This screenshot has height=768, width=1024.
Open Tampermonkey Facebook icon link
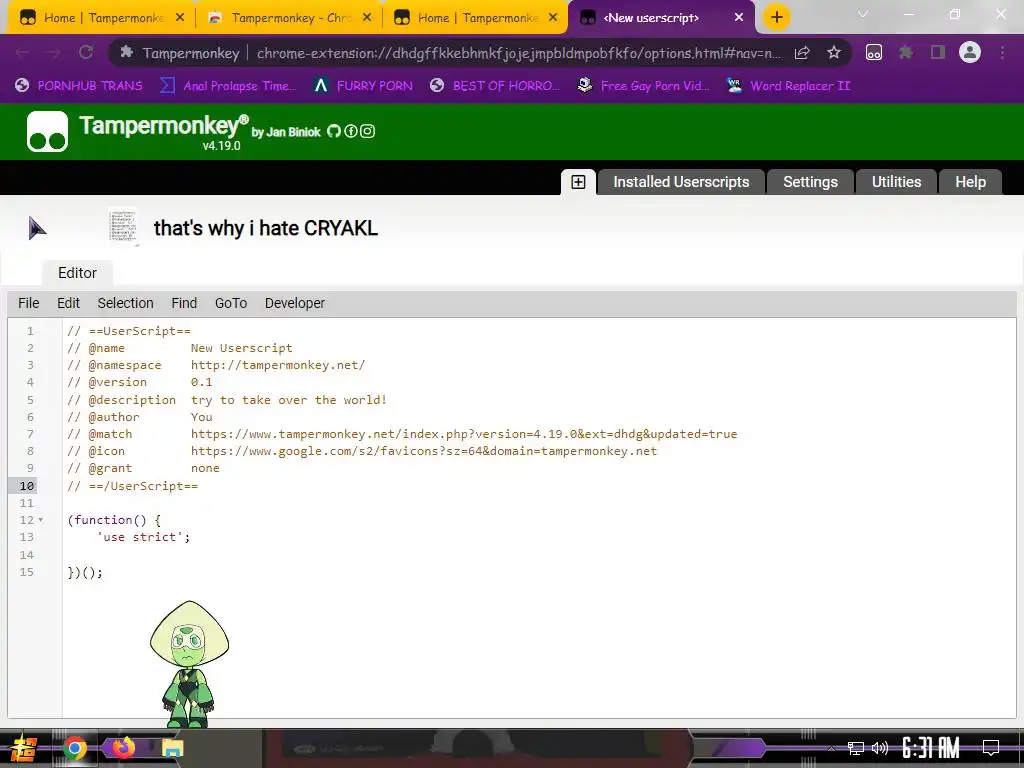coord(351,131)
